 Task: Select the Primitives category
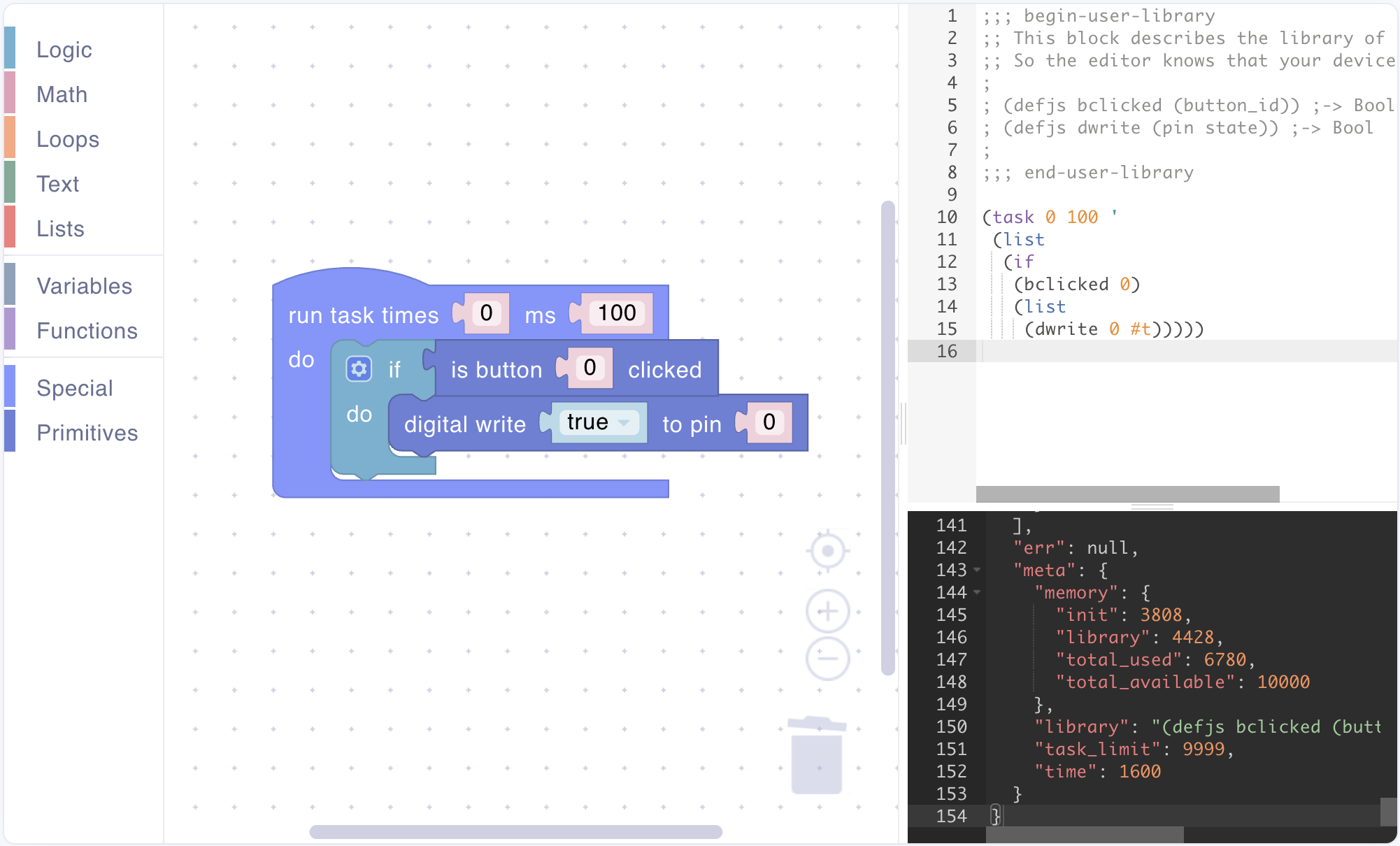coord(87,433)
